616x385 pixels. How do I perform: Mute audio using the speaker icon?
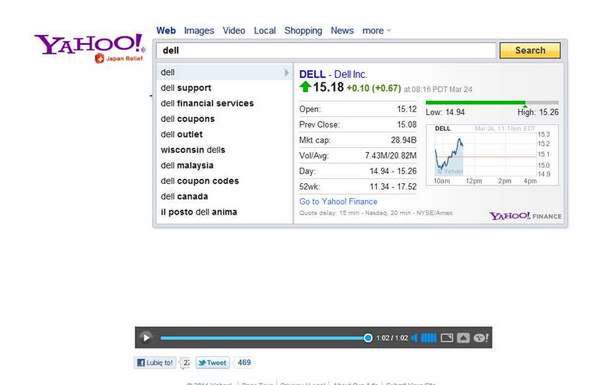coord(414,338)
